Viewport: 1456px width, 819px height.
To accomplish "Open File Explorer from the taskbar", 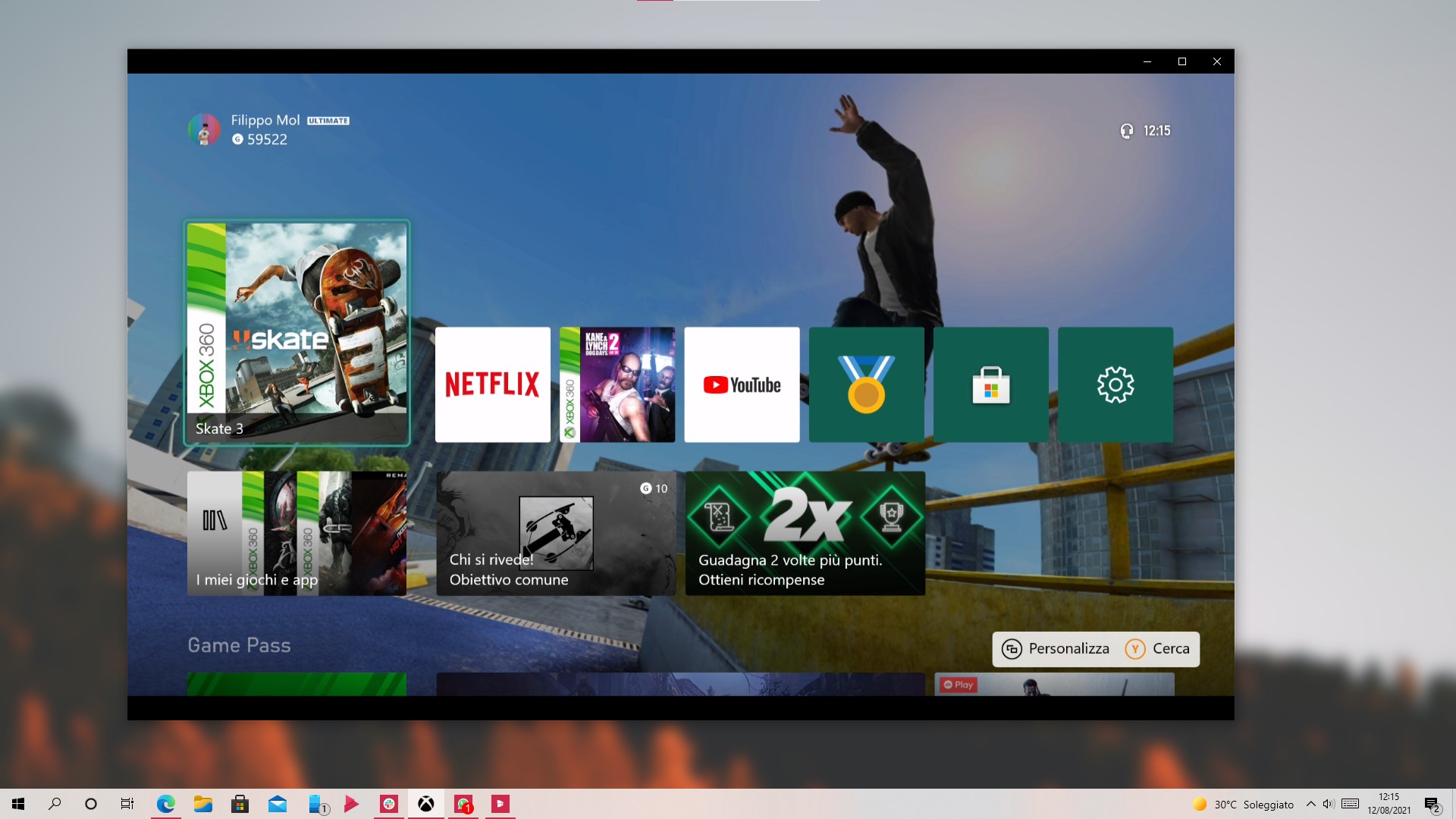I will [x=202, y=804].
